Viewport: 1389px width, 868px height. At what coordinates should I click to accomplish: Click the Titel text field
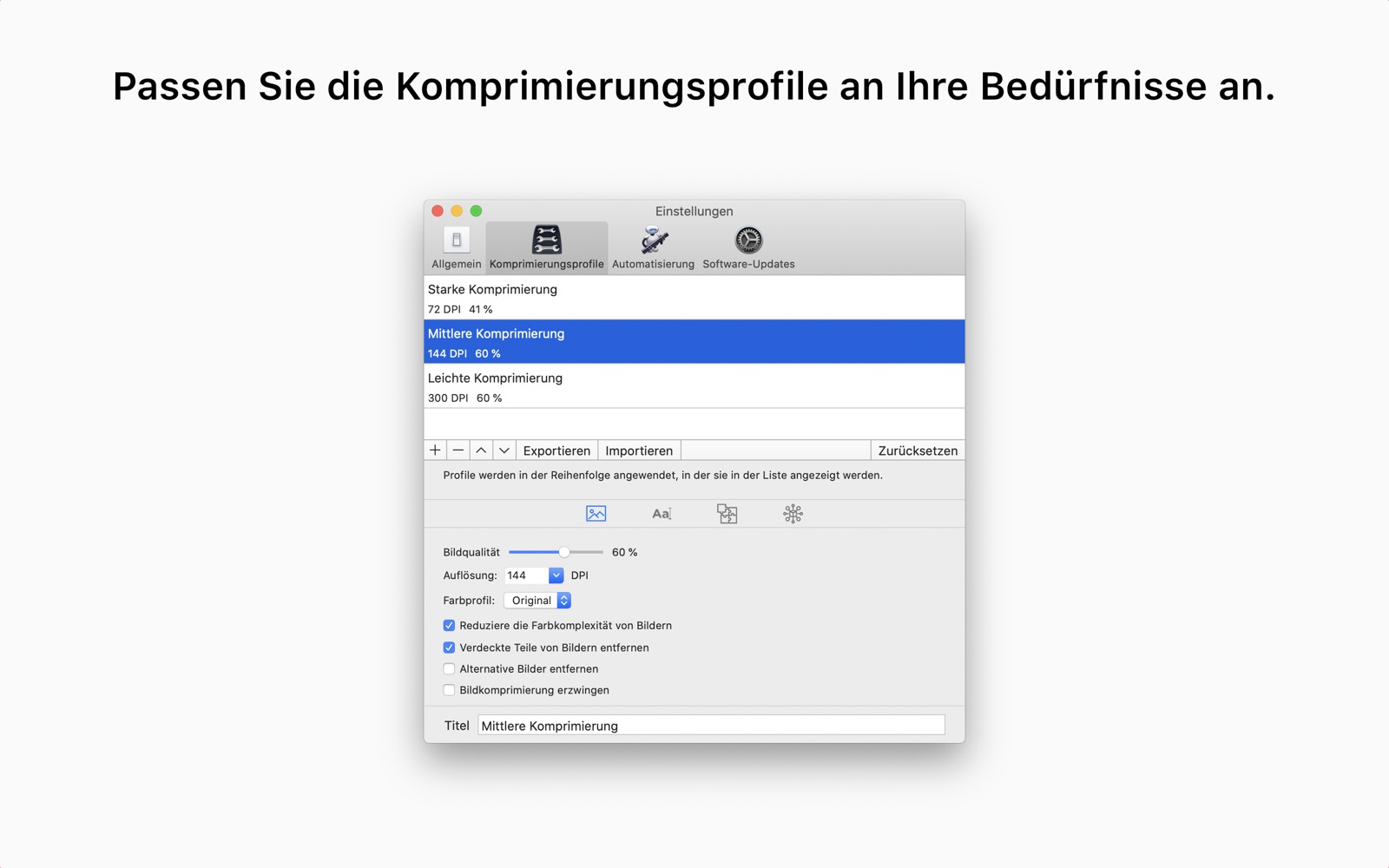click(x=710, y=726)
